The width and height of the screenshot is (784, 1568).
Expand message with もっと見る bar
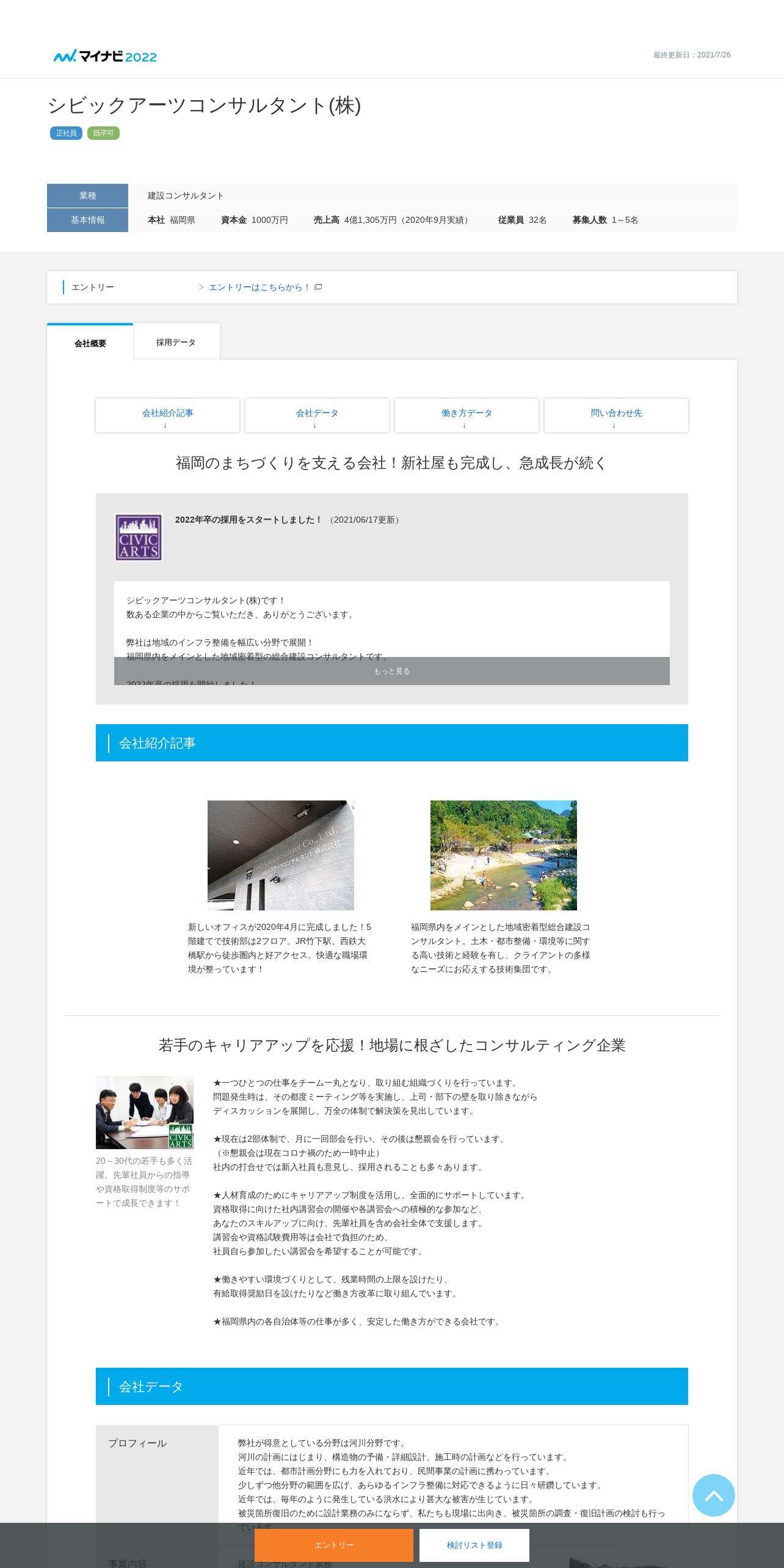point(392,671)
